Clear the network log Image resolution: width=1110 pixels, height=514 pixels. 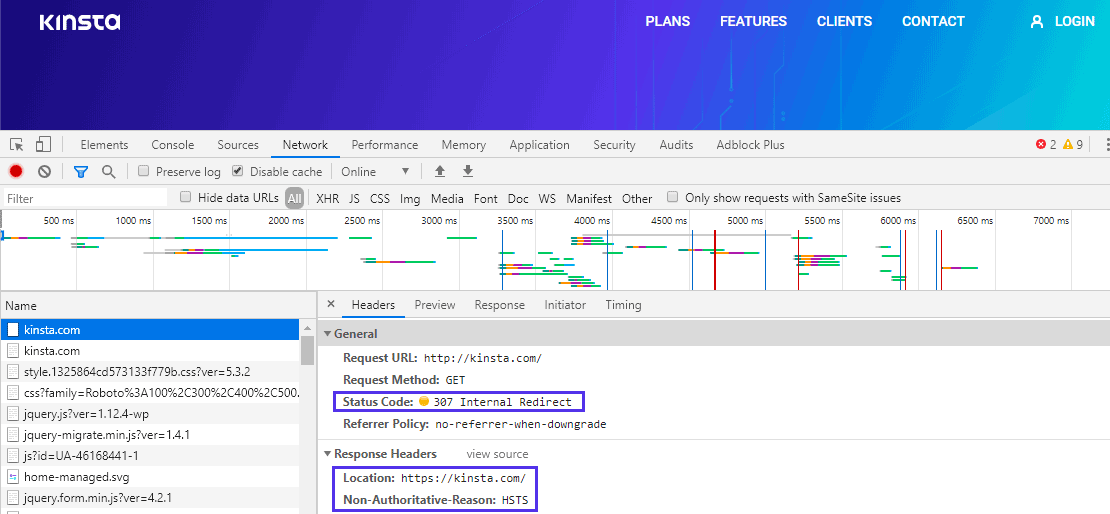(x=44, y=171)
